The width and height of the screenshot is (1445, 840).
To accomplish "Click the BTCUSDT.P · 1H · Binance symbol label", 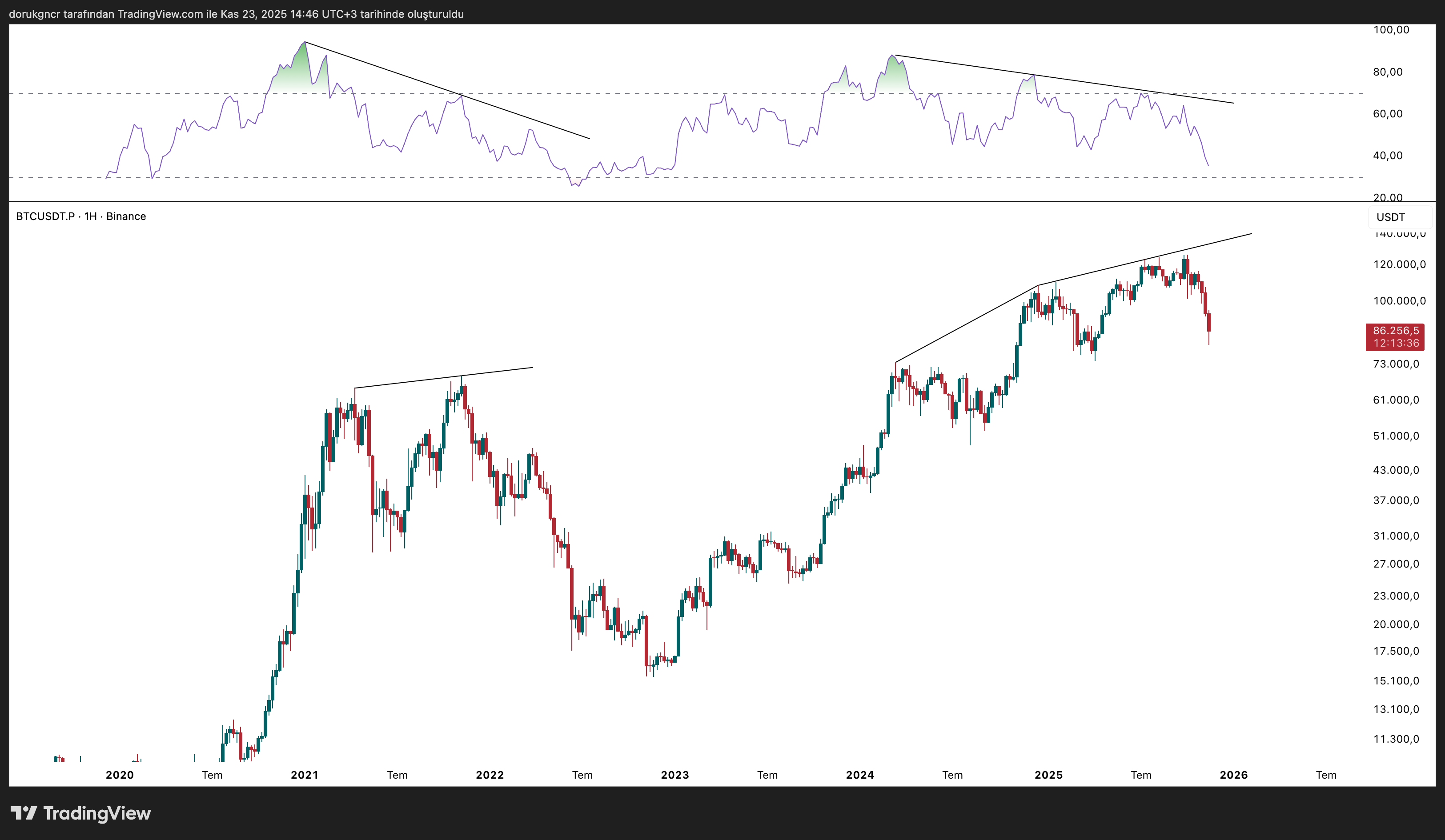I will pyautogui.click(x=81, y=216).
